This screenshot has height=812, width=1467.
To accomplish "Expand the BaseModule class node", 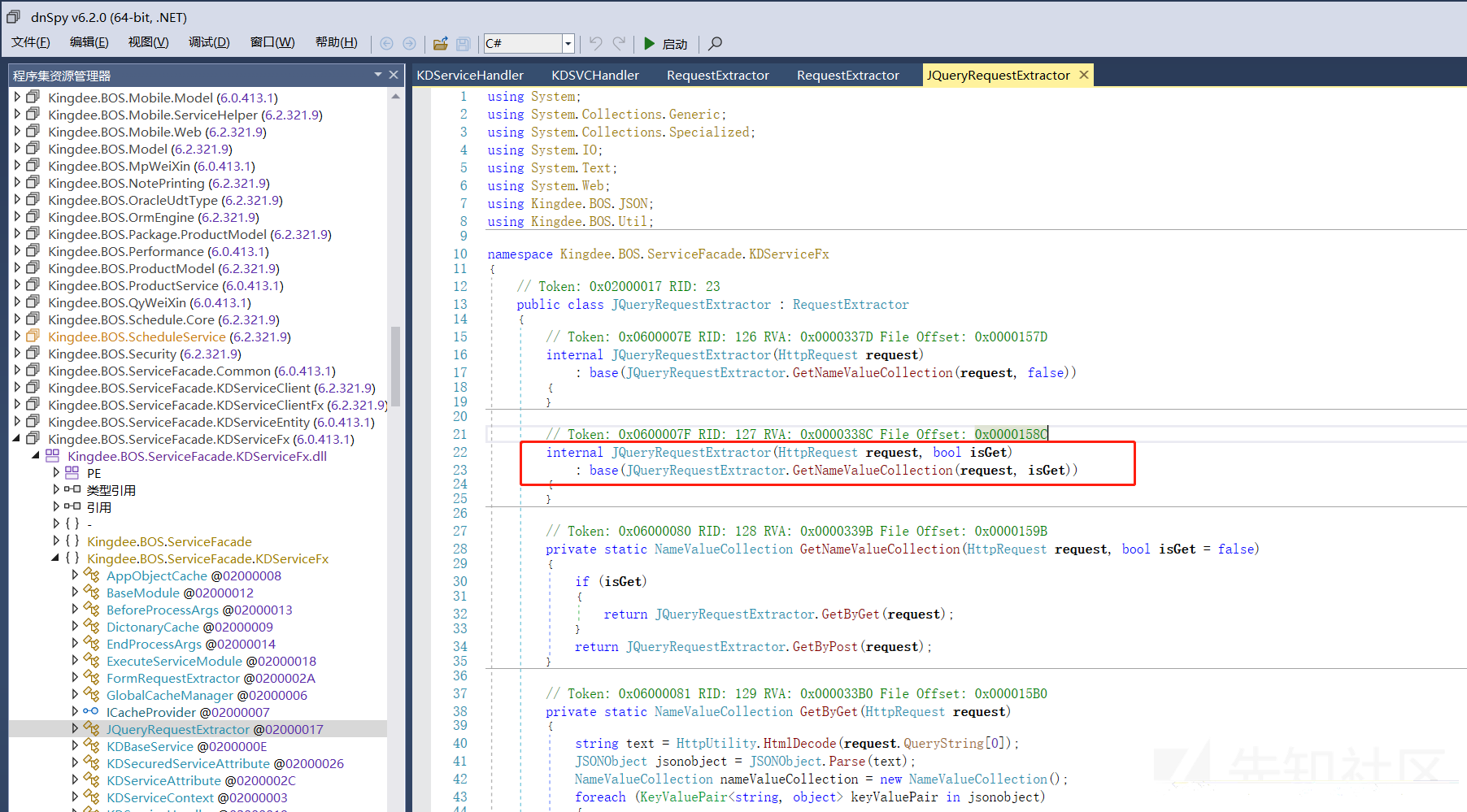I will tap(76, 592).
